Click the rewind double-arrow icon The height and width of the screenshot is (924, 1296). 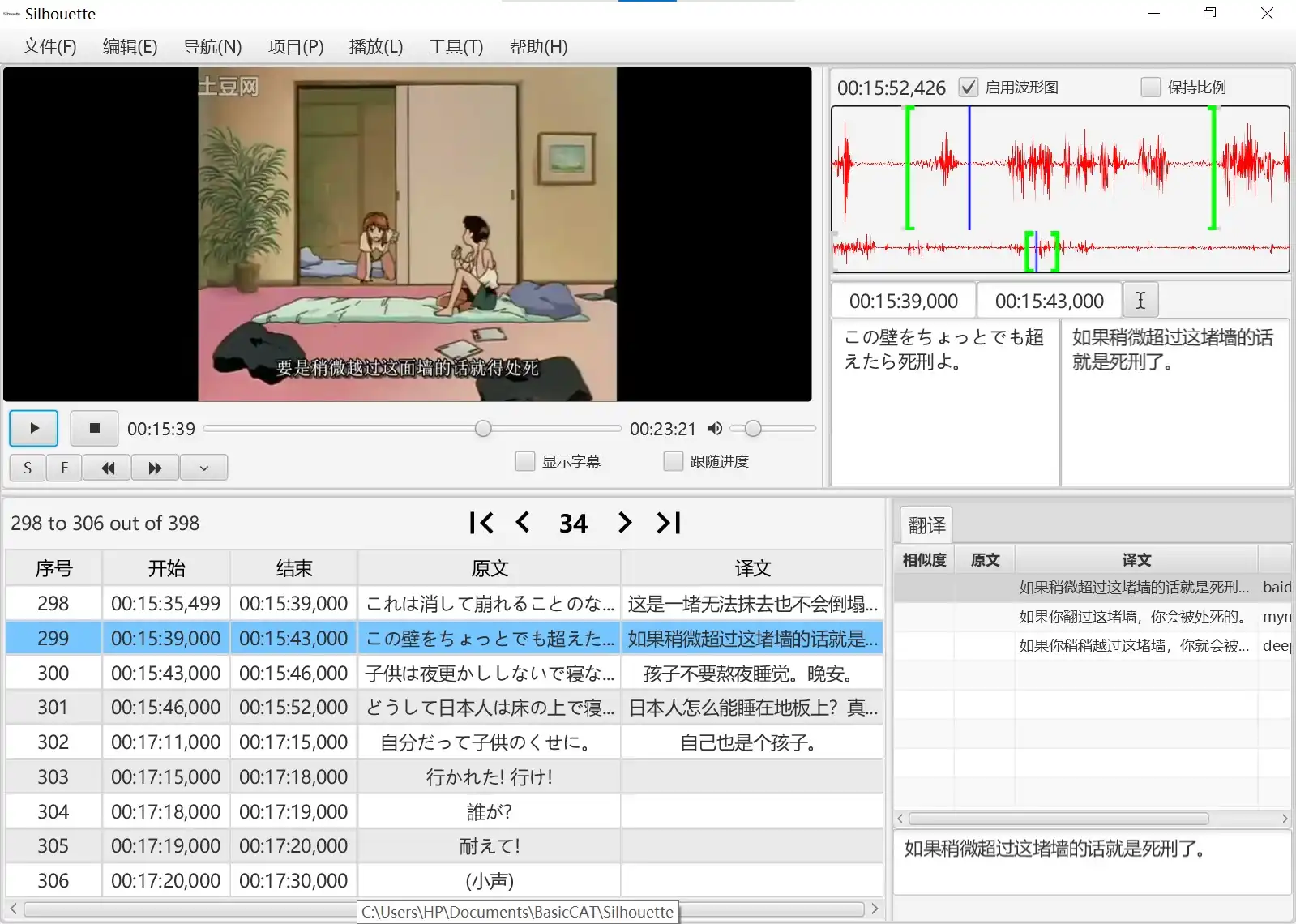108,468
